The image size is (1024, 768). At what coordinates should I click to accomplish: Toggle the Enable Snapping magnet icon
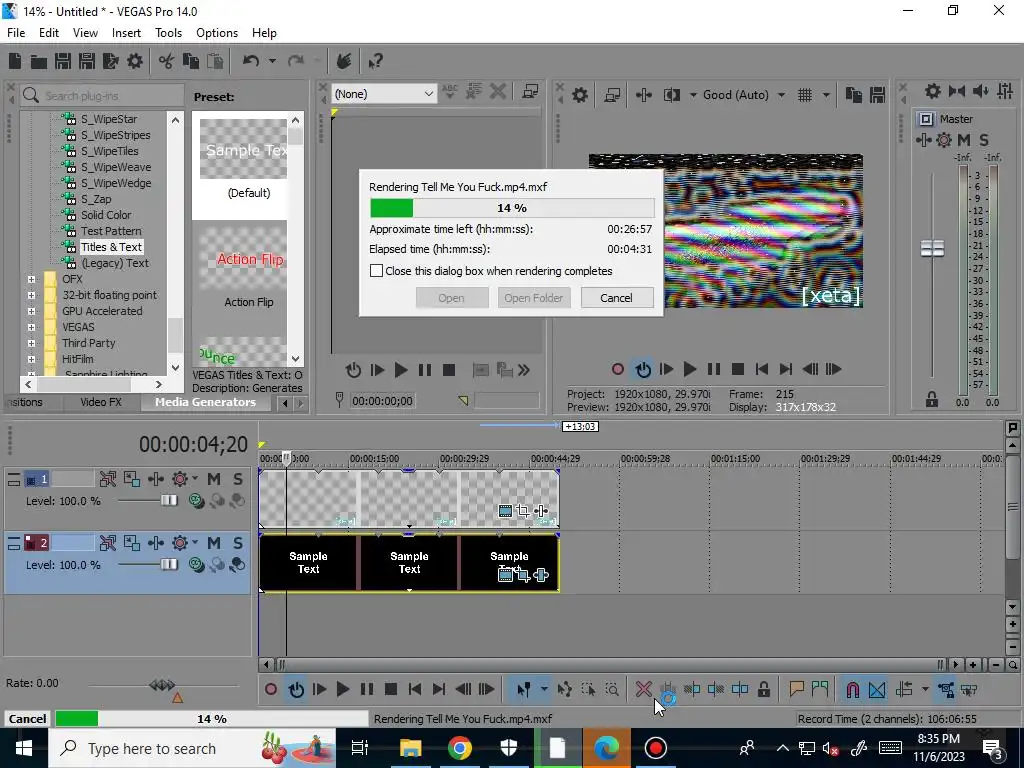click(852, 689)
